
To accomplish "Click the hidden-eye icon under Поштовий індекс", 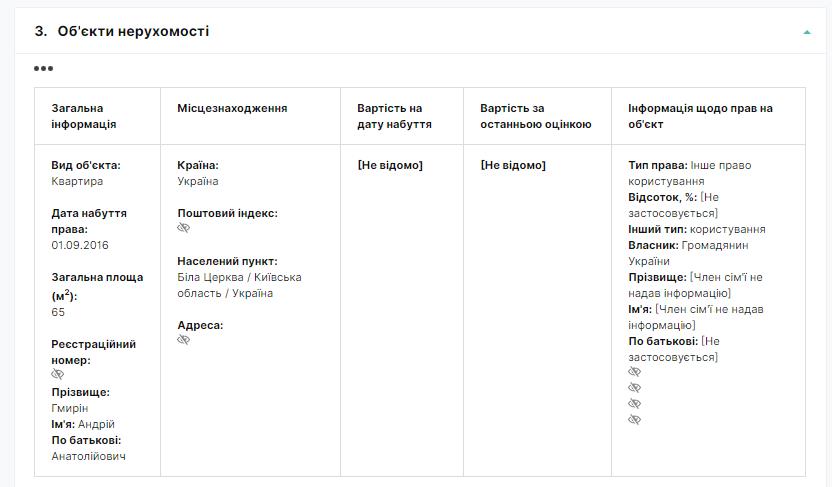I will coord(184,228).
